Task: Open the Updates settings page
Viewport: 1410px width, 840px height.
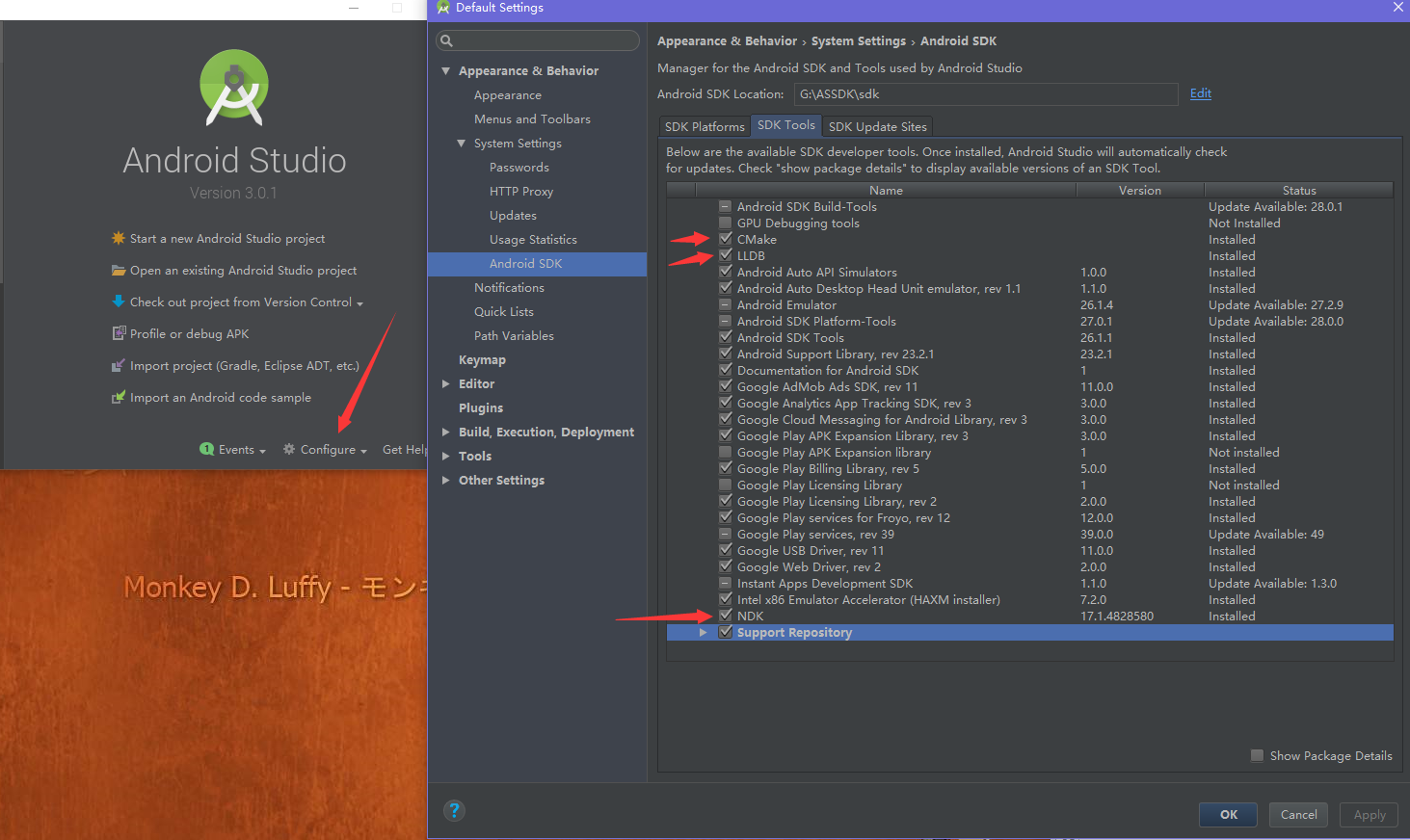Action: 513,215
